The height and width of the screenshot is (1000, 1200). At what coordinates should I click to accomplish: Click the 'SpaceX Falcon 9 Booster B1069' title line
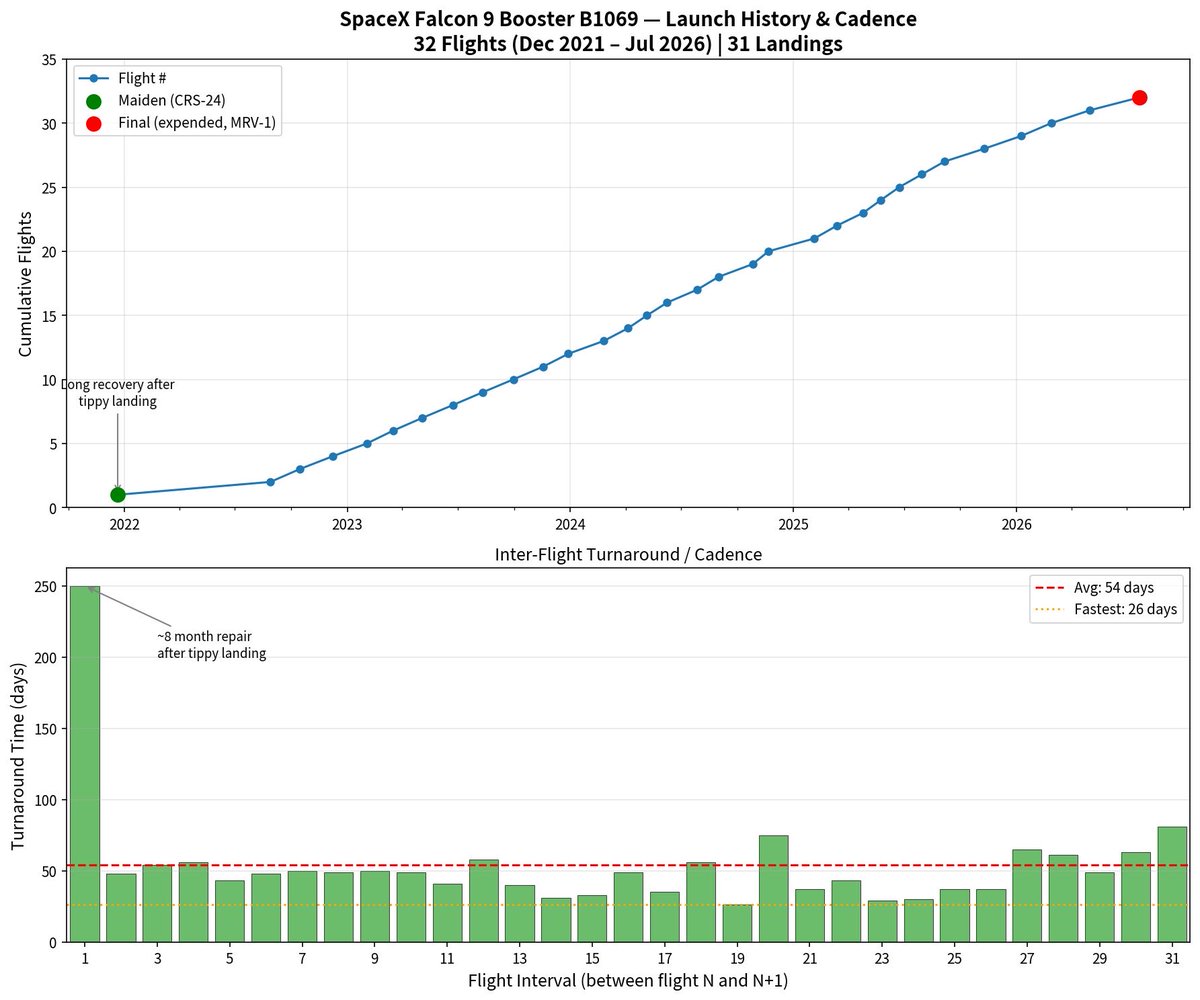click(x=628, y=19)
